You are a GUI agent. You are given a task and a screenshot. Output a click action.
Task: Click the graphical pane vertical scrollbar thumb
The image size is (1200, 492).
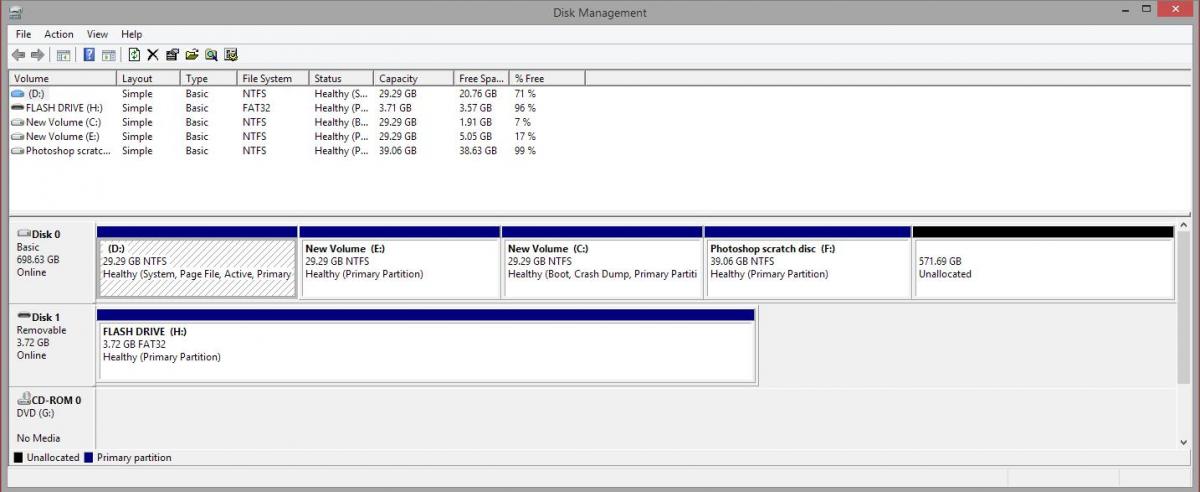pyautogui.click(x=1185, y=307)
